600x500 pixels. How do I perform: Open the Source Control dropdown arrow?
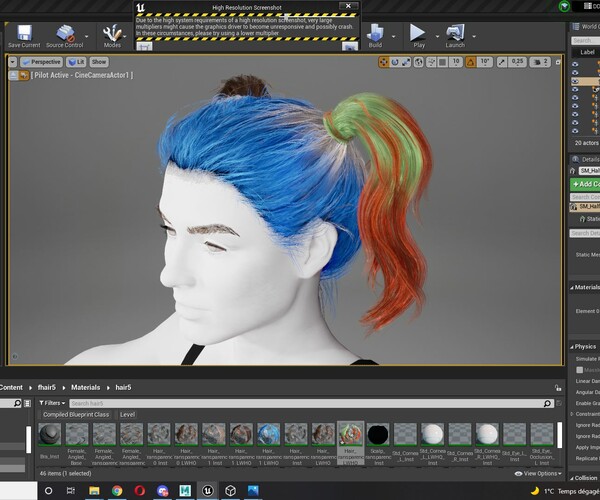pos(86,37)
